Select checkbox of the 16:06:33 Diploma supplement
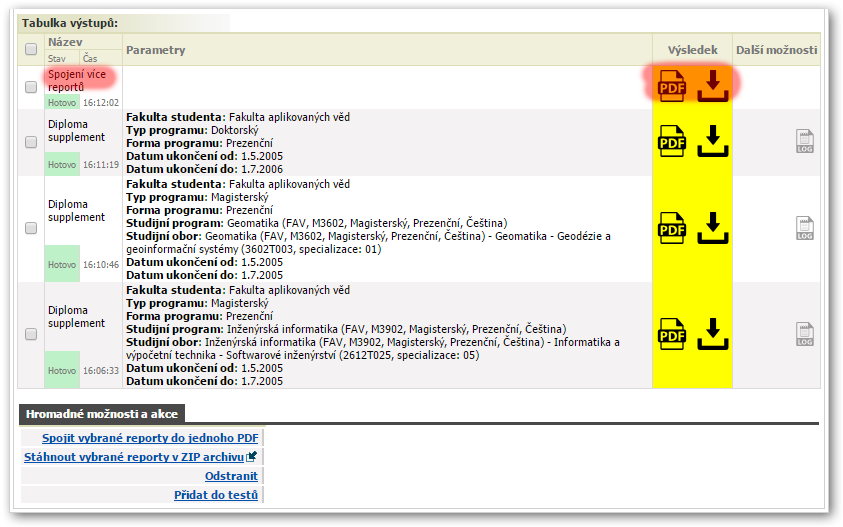Viewport: 843px width, 527px height. pyautogui.click(x=31, y=334)
